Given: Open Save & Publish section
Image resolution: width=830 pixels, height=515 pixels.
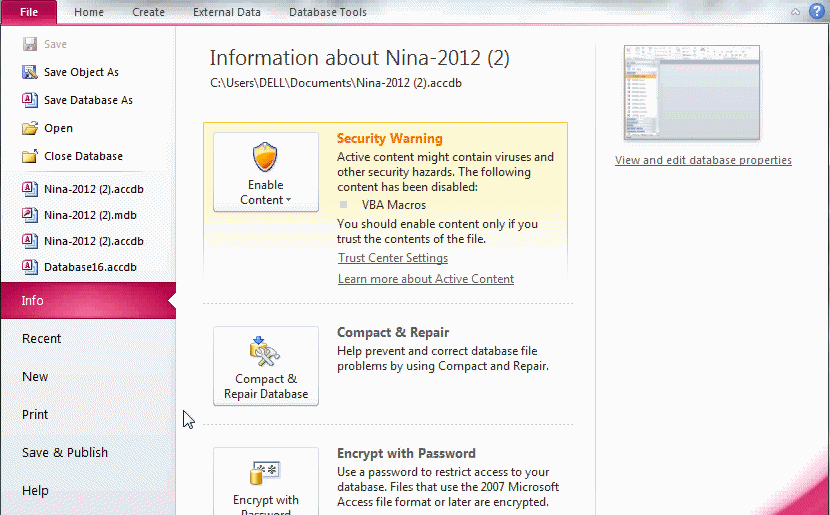Looking at the screenshot, I should (65, 453).
